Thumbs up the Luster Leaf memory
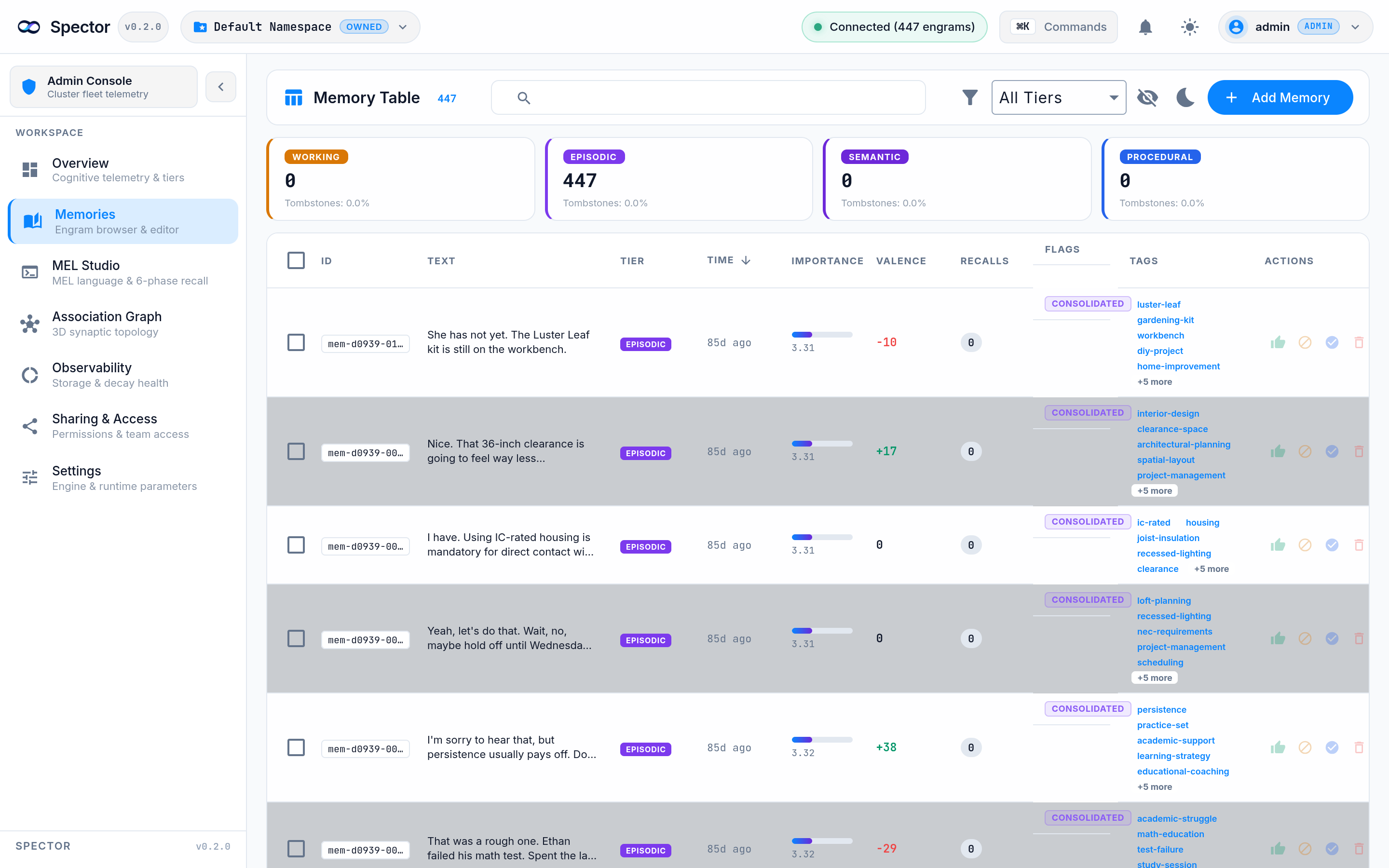 [x=1278, y=343]
